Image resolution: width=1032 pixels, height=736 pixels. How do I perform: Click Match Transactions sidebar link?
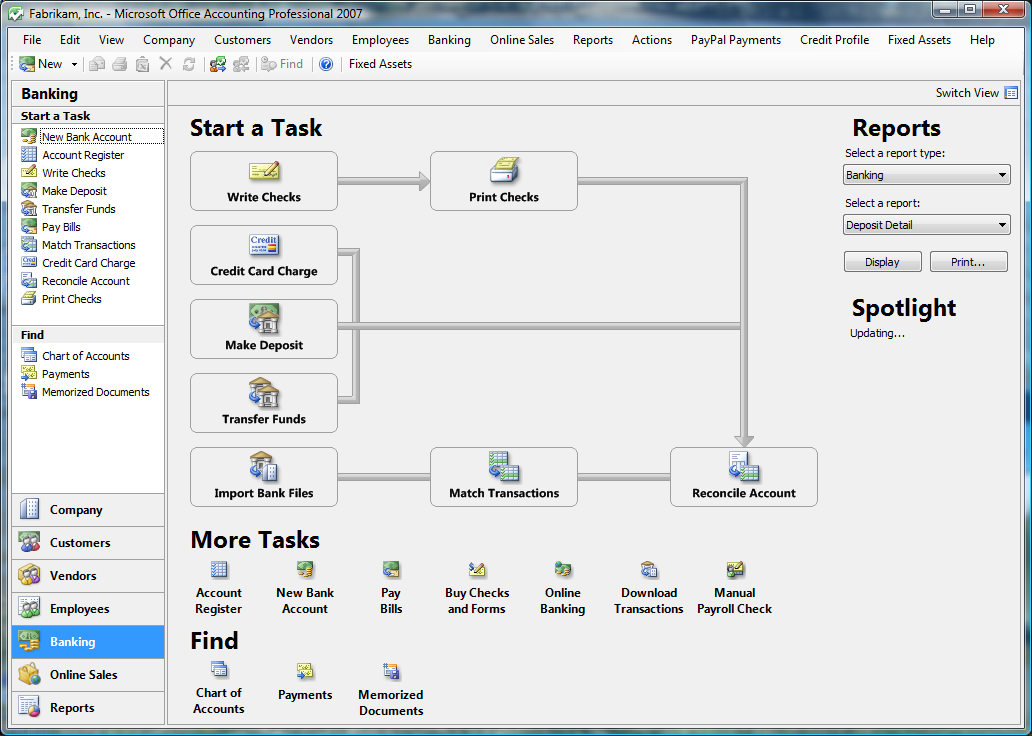coord(89,245)
